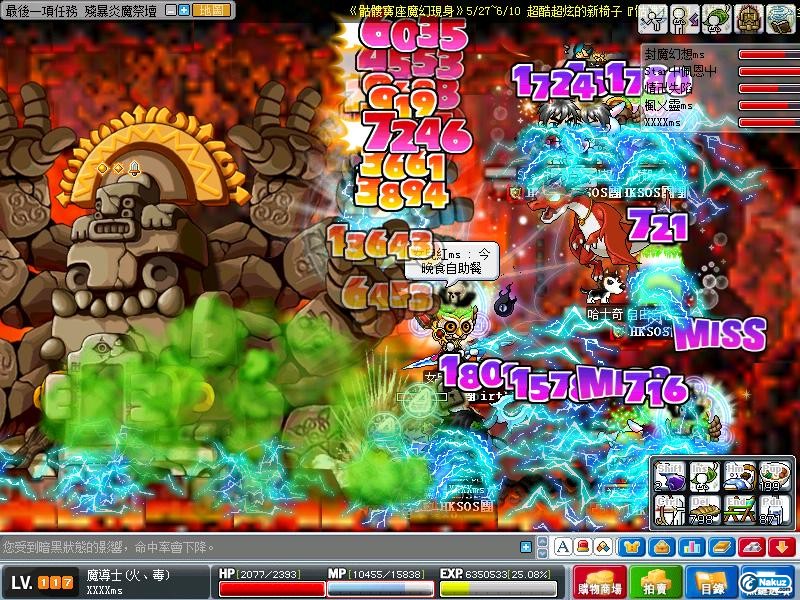
Task: Open the 購物商場 Cash Shop button
Action: coord(599,582)
